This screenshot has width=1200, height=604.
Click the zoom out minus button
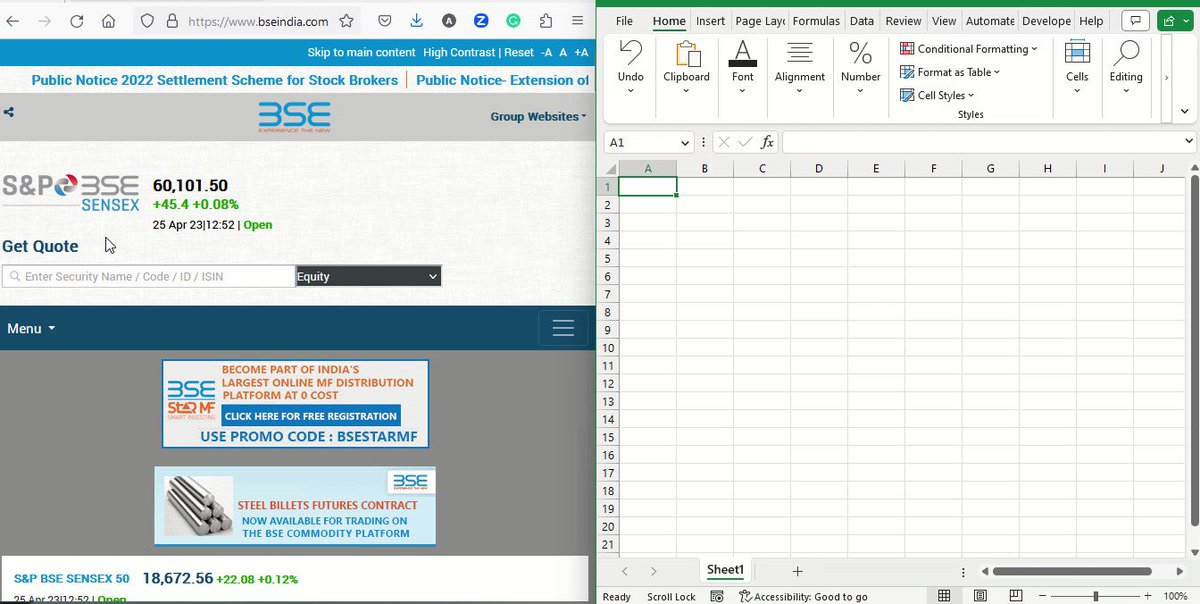pyautogui.click(x=1044, y=597)
